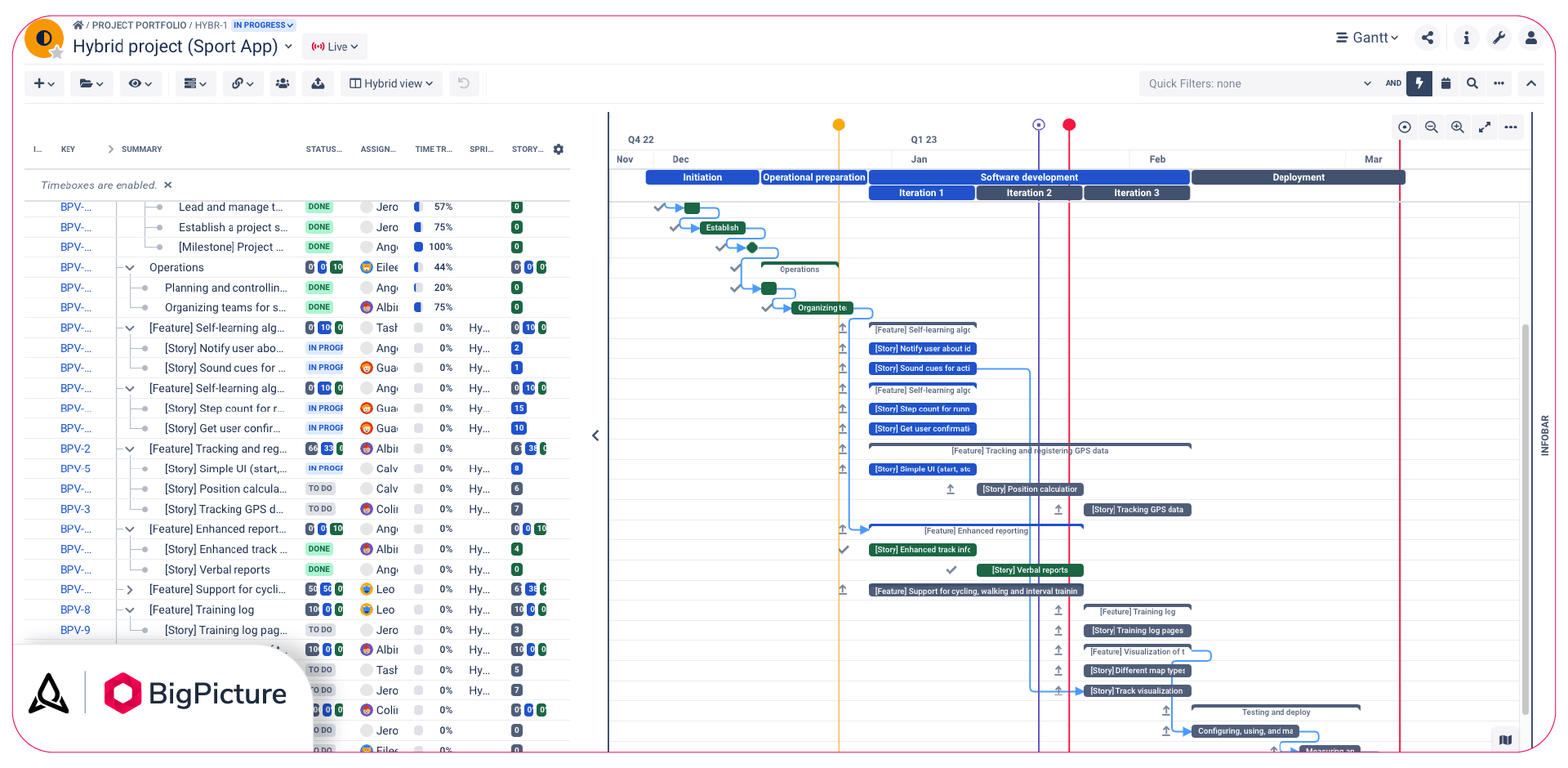Dismiss the Timeboxes are enabled banner
This screenshot has height=768, width=1568.
point(168,185)
